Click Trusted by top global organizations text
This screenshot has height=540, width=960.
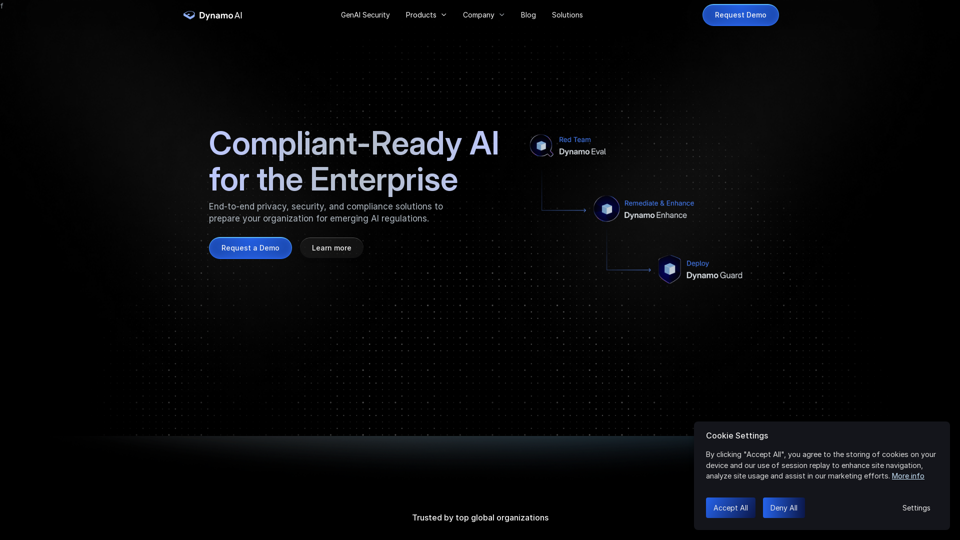(480, 518)
